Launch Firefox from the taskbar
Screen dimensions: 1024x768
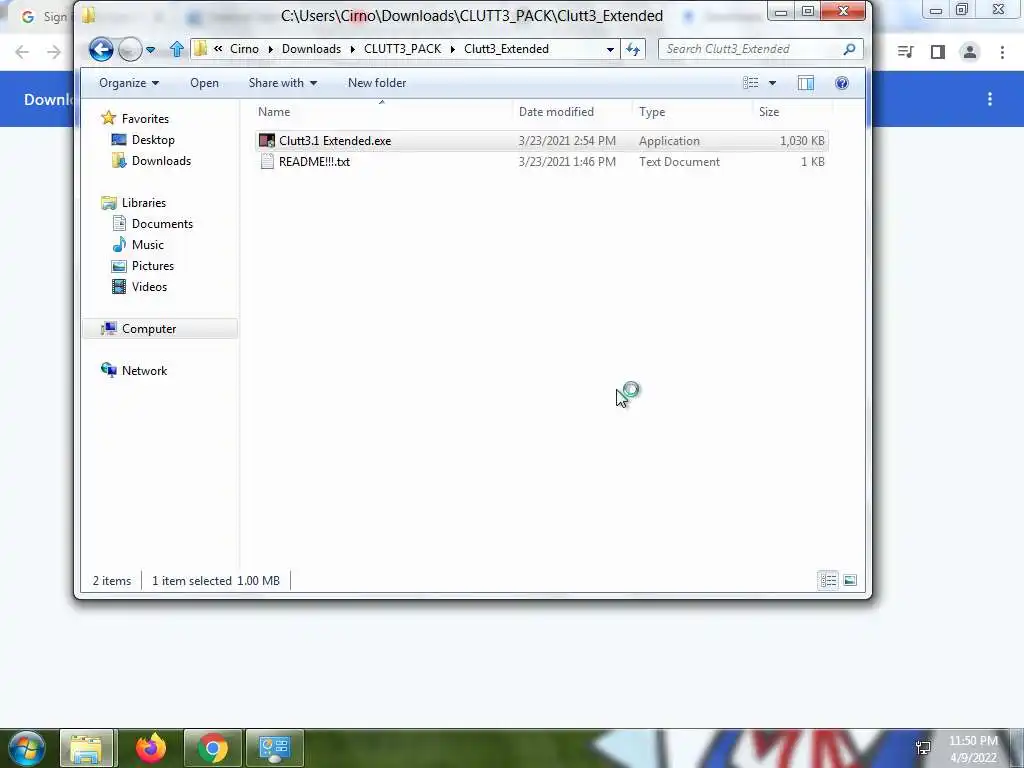151,748
